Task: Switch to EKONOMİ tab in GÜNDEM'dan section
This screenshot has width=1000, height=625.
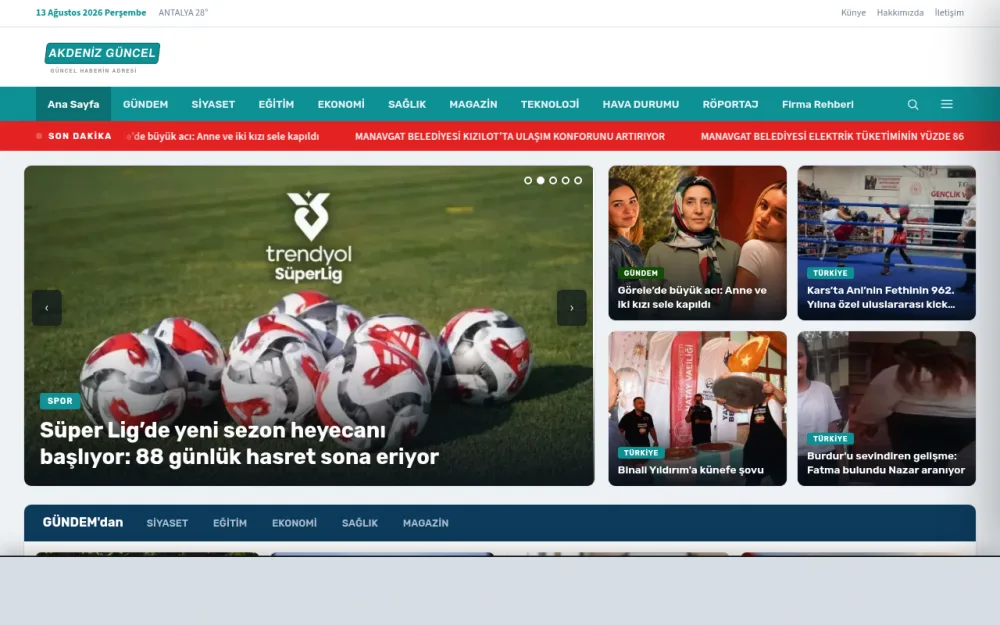Action: click(294, 523)
